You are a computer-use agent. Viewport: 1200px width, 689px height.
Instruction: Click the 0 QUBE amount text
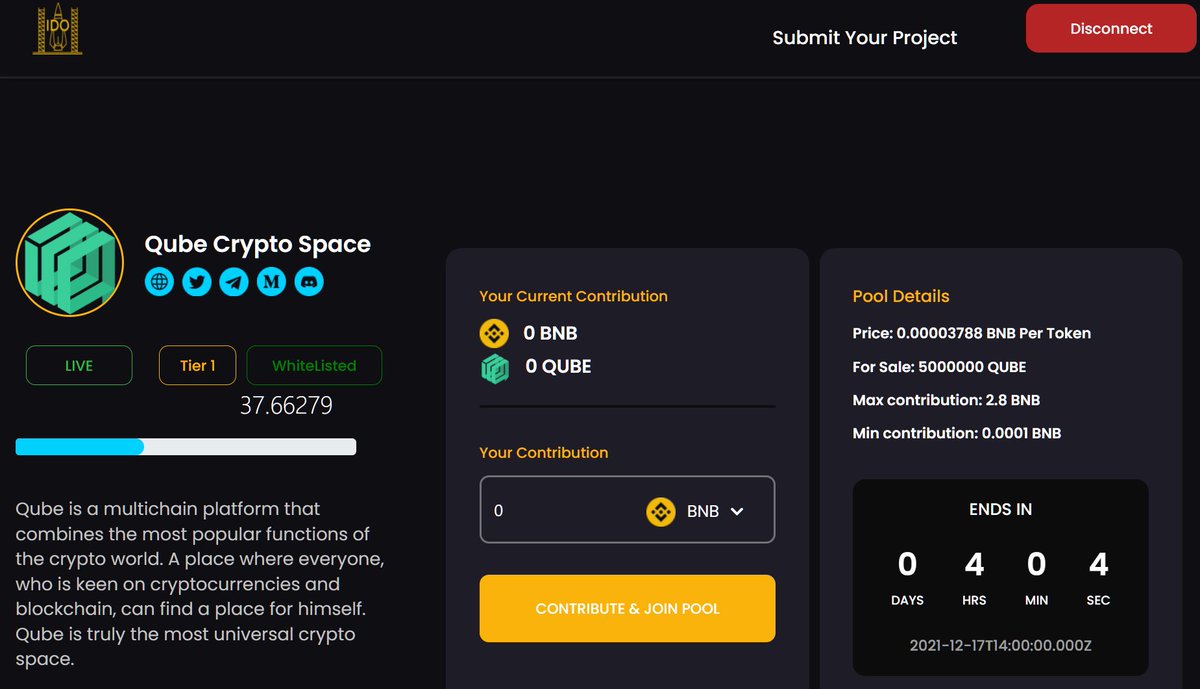click(x=558, y=367)
